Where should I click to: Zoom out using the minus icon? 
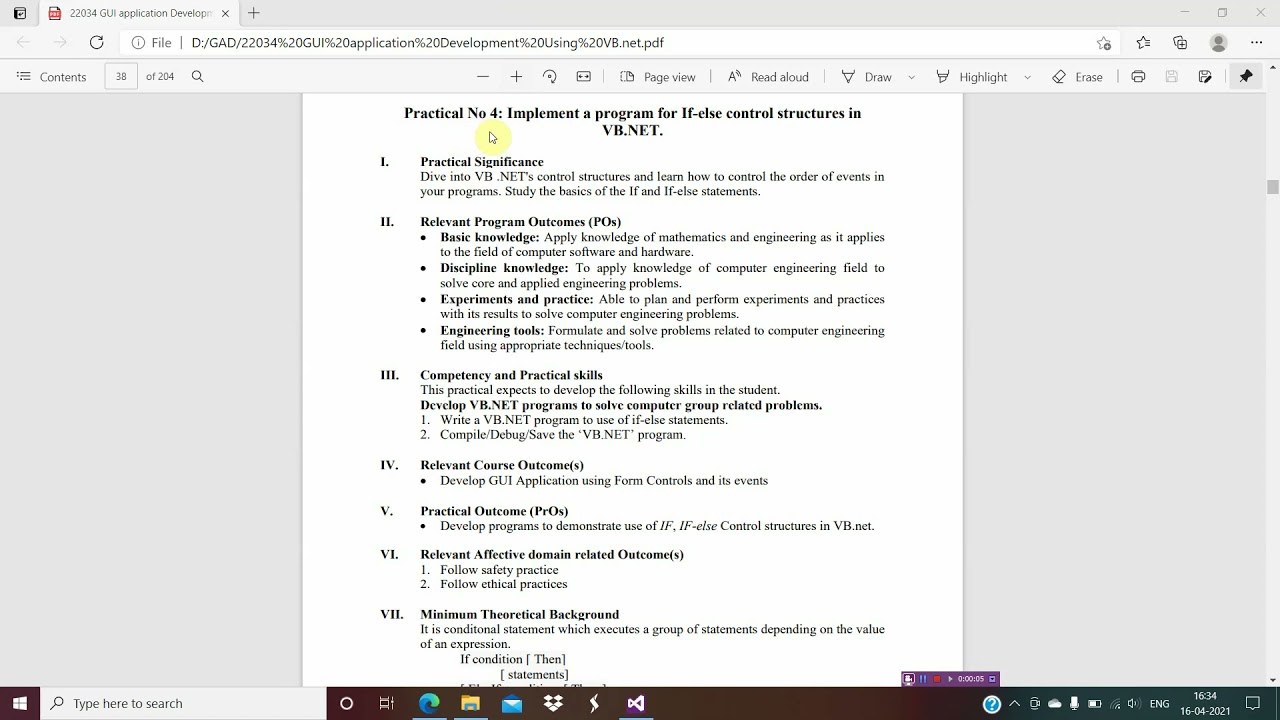pyautogui.click(x=483, y=77)
